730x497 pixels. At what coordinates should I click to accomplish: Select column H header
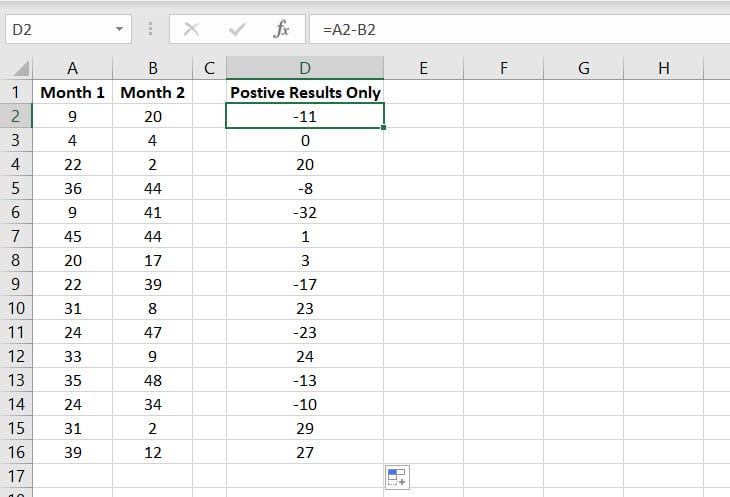tap(664, 68)
